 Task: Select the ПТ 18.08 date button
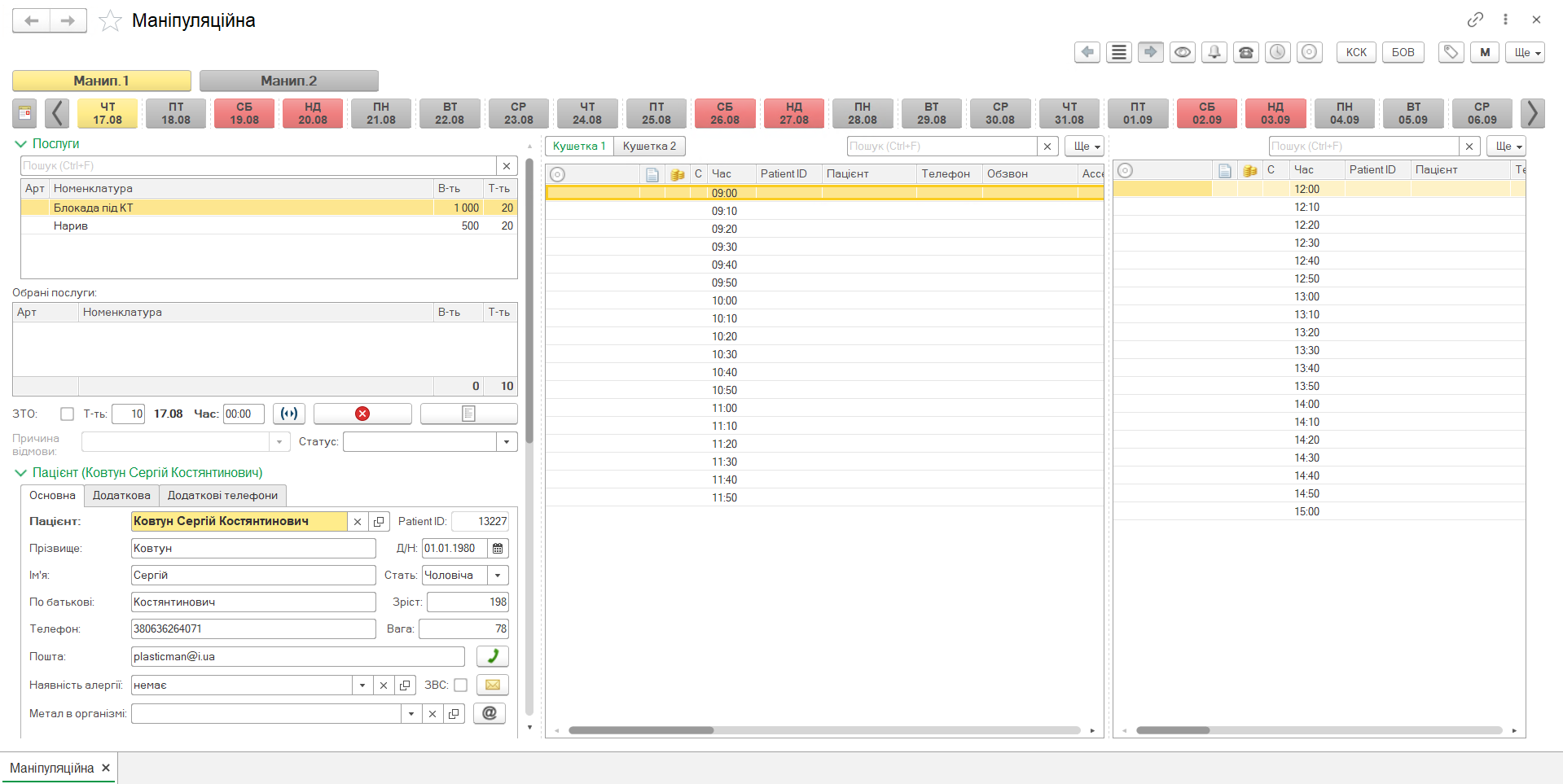click(176, 113)
